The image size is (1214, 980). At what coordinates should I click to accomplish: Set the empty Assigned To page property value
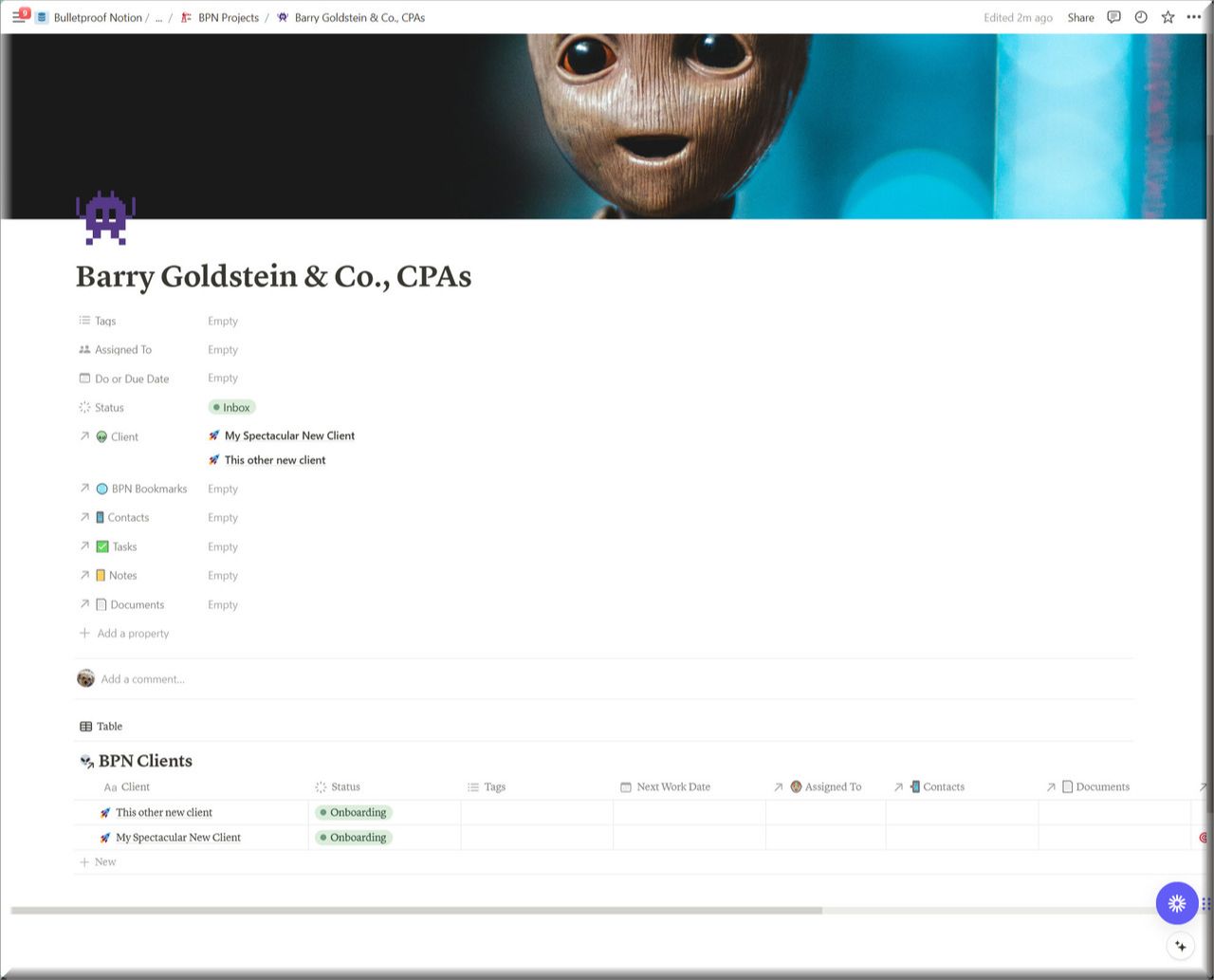(x=223, y=349)
